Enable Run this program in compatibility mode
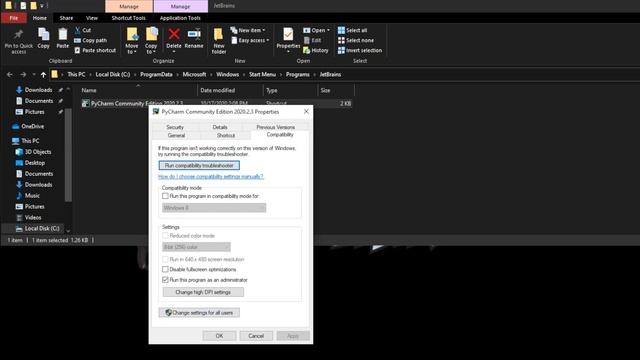Screen dimensions: 640x360 [x=165, y=196]
